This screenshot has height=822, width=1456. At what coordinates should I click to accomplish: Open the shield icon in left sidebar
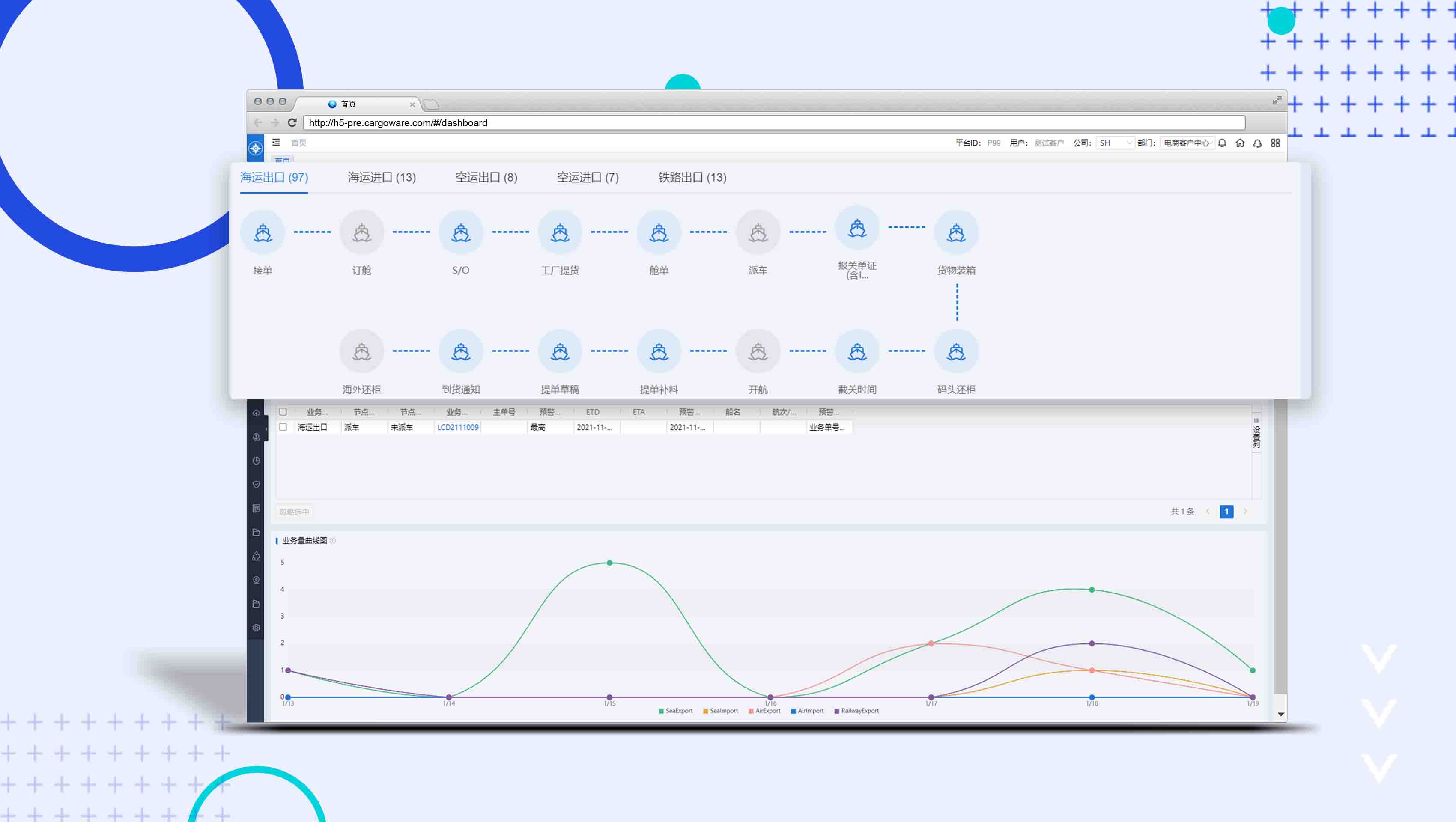[256, 484]
